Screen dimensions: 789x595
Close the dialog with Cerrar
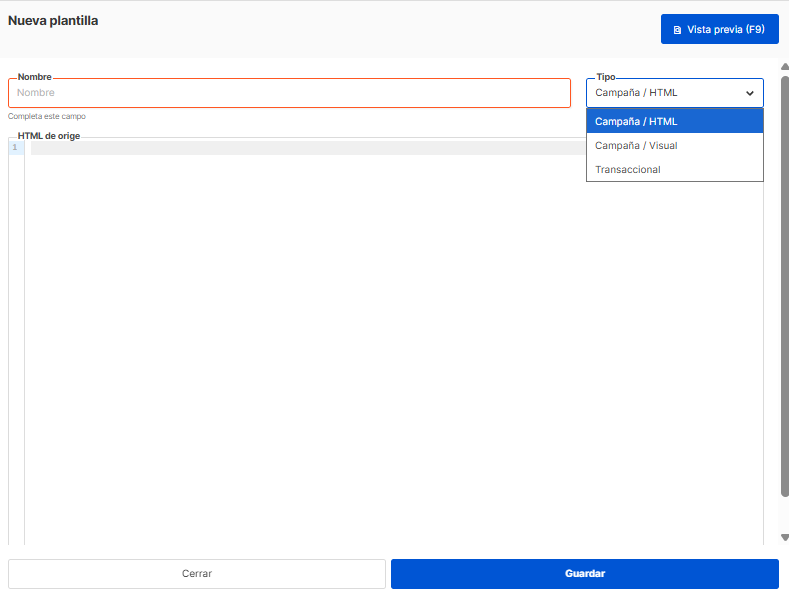point(197,574)
